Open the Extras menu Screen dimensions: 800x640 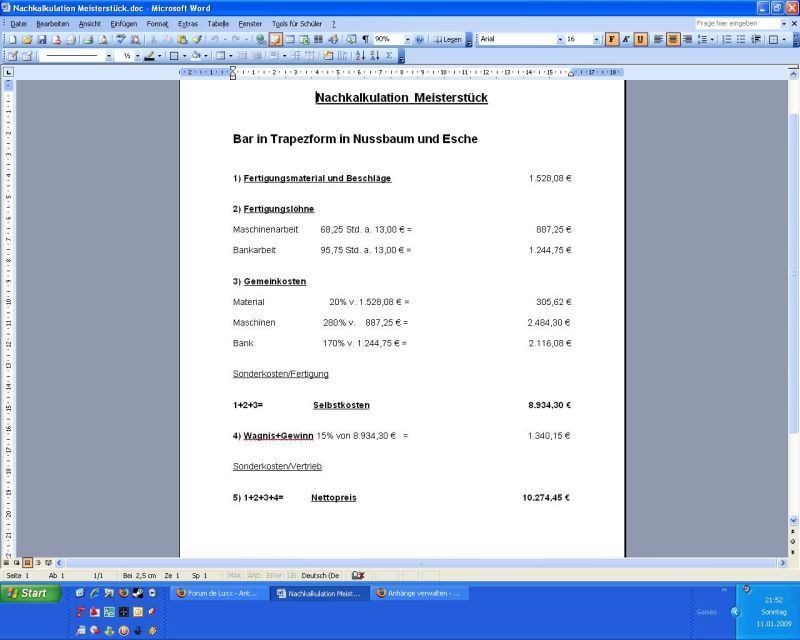tap(188, 23)
